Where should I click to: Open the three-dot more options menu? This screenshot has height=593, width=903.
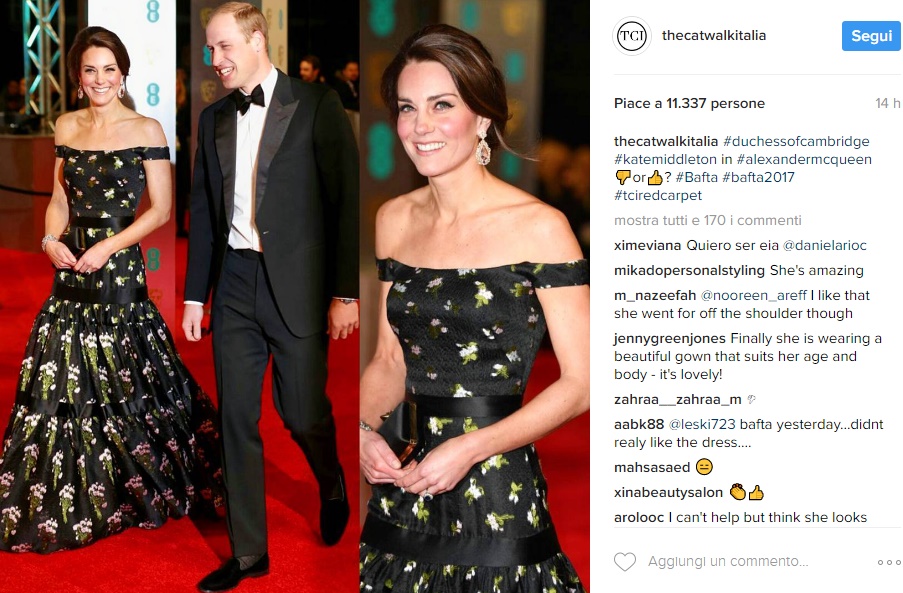pyautogui.click(x=889, y=562)
